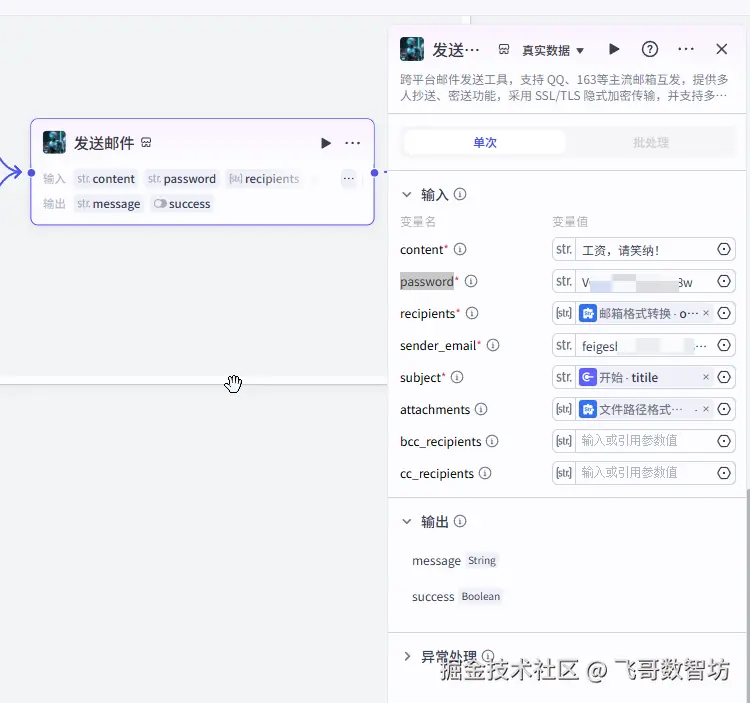Open the more options menu on 发送邮件 node card
750x703 pixels.
(353, 143)
